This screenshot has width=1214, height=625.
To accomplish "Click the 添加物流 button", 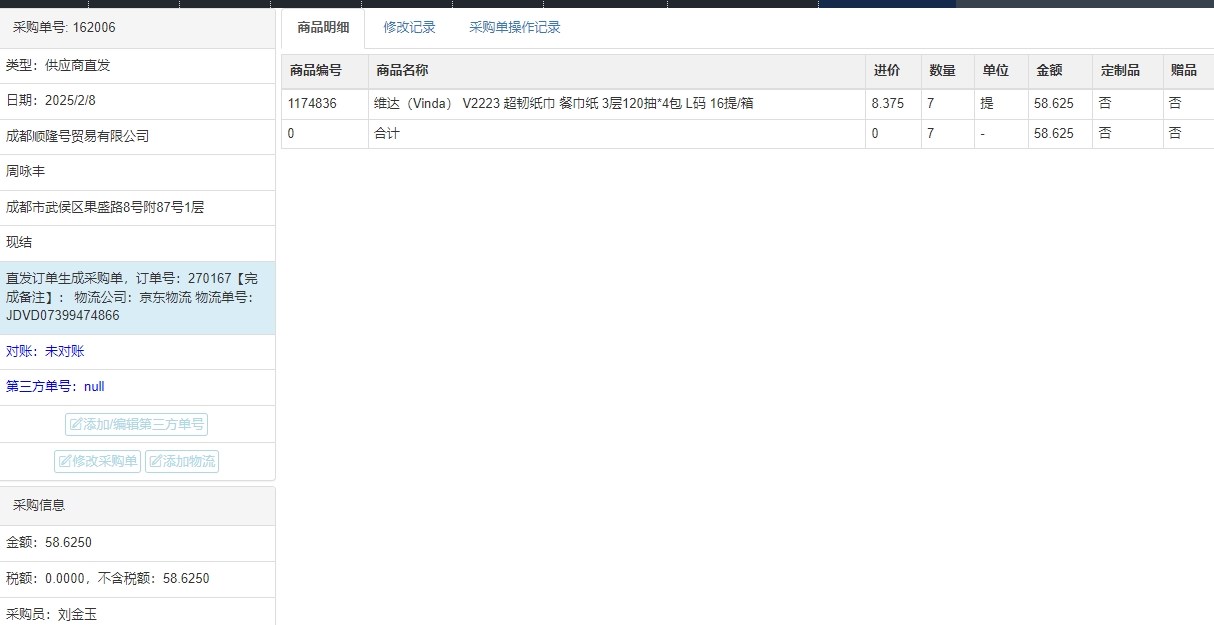I will click(x=181, y=461).
